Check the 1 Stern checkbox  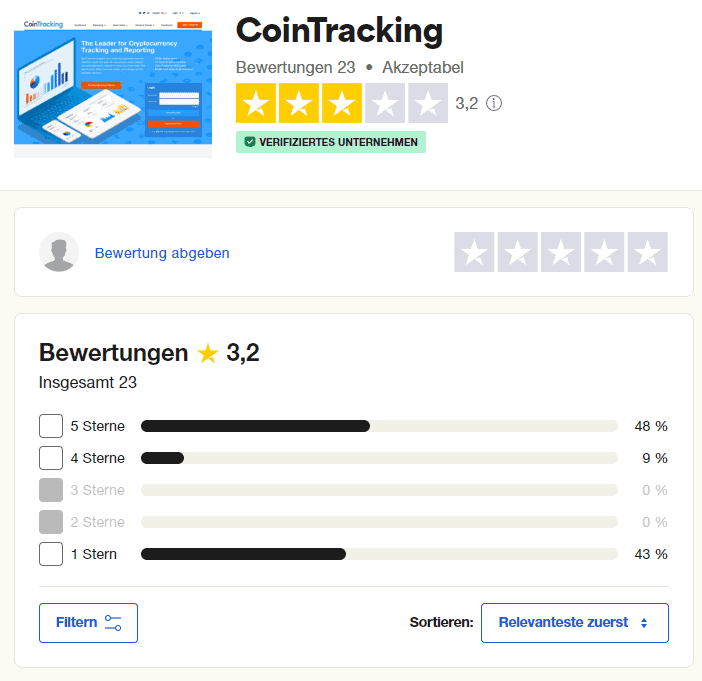pyautogui.click(x=51, y=554)
